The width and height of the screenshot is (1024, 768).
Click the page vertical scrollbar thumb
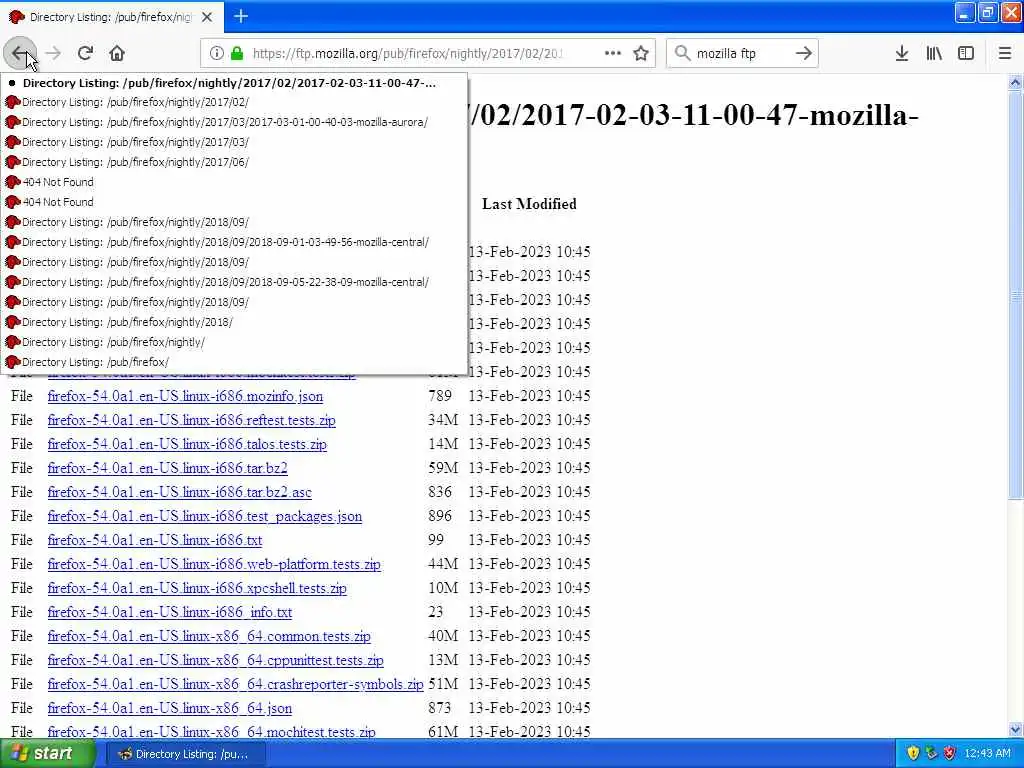tap(1015, 295)
